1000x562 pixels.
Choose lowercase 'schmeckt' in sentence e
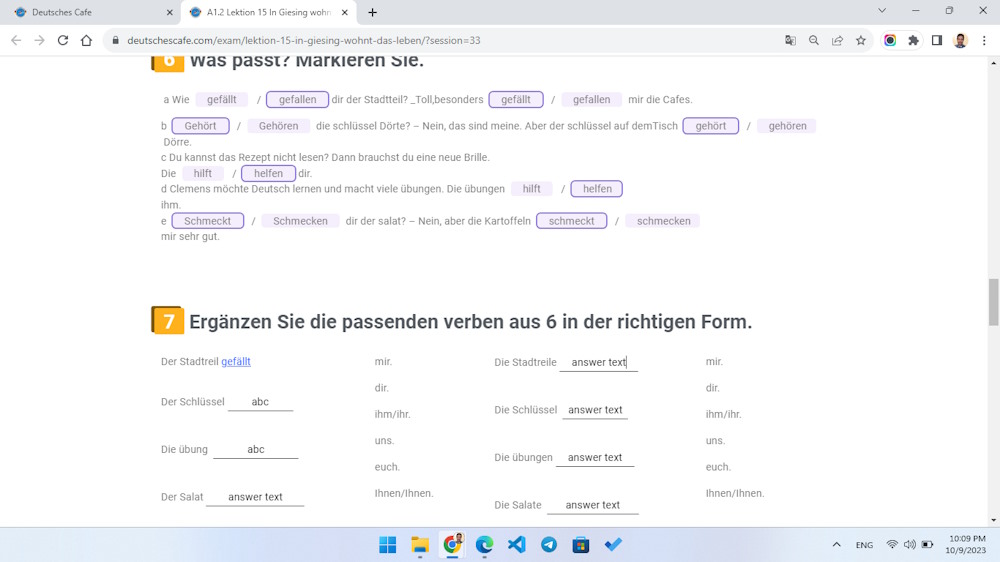click(x=571, y=221)
